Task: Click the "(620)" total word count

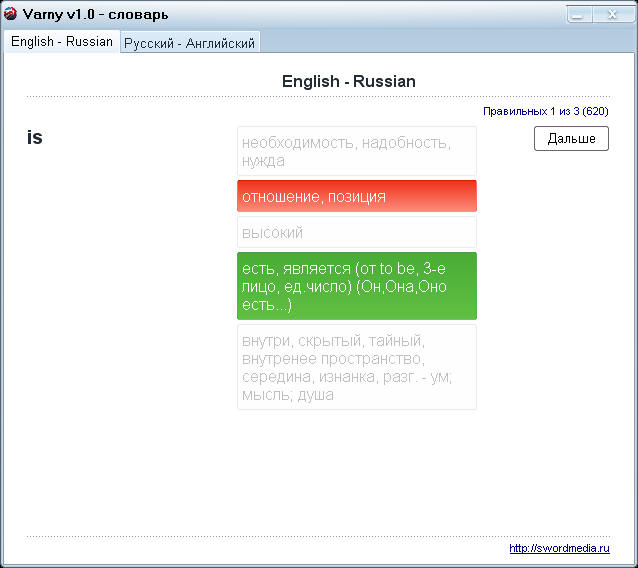Action: 596,111
